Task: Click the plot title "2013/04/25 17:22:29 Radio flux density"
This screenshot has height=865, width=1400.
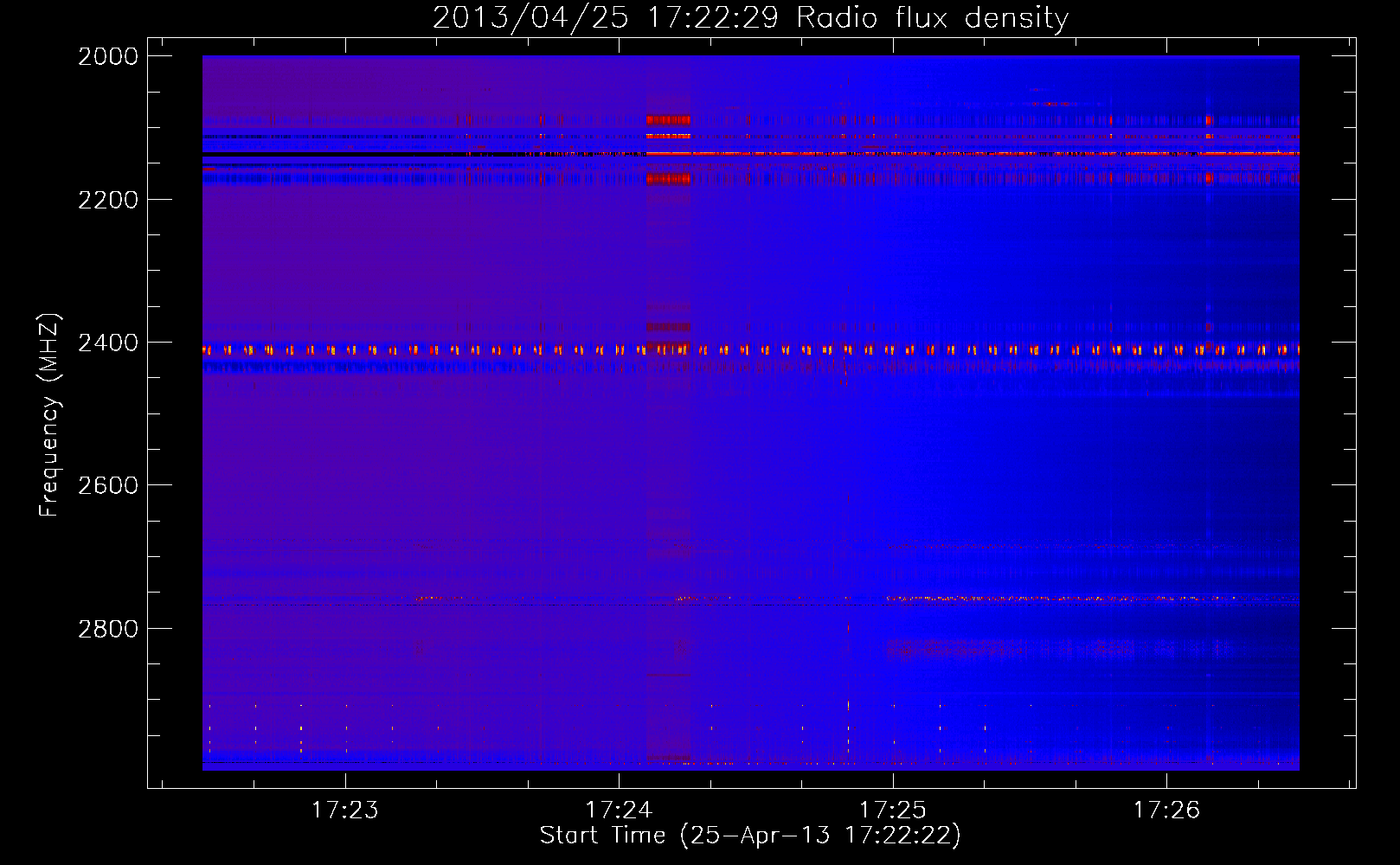Action: pyautogui.click(x=750, y=17)
